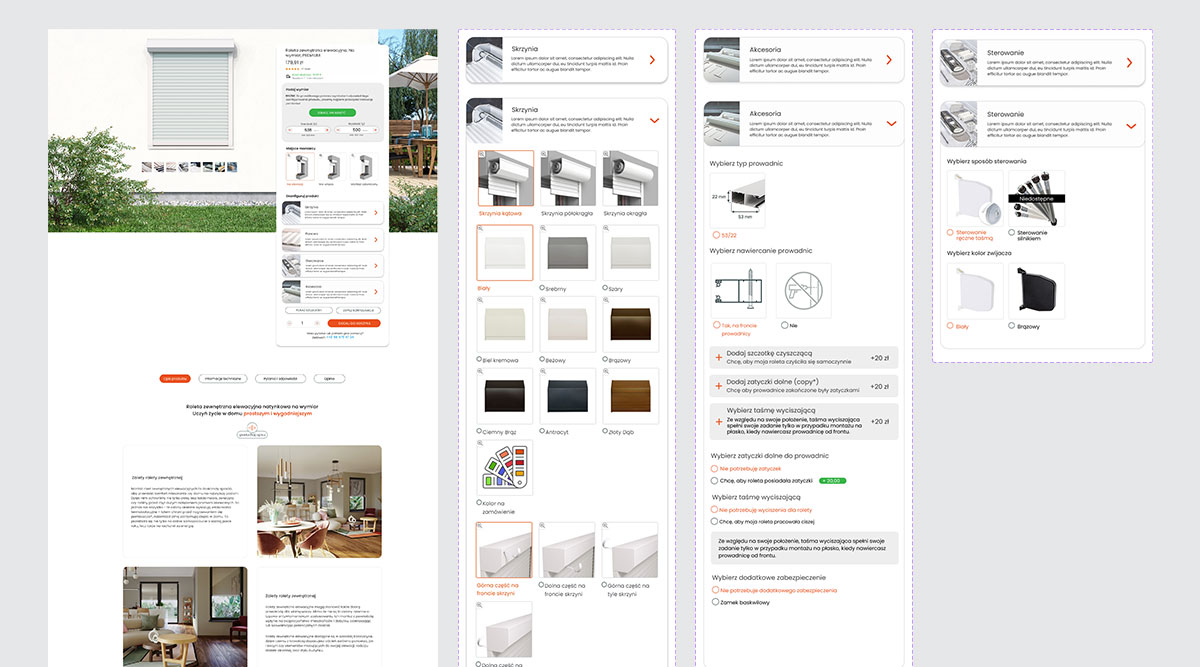This screenshot has height=667, width=1200.
Task: Click first thumbnail under the shutter photo
Action: 147,167
